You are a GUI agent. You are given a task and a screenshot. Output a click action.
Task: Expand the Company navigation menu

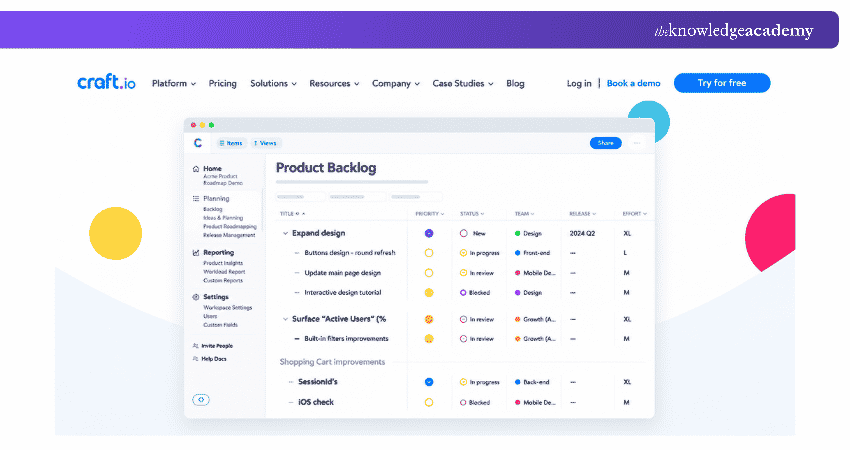[396, 83]
